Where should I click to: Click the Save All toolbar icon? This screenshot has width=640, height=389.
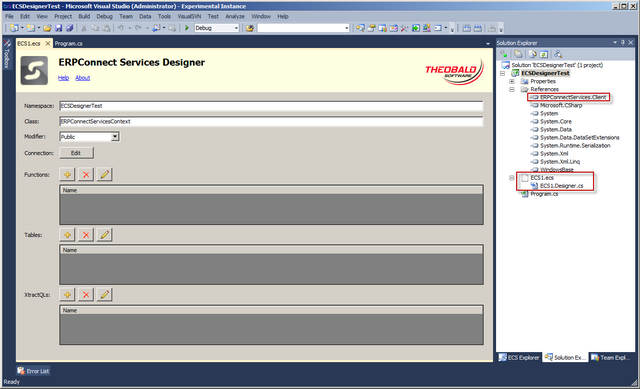point(69,28)
